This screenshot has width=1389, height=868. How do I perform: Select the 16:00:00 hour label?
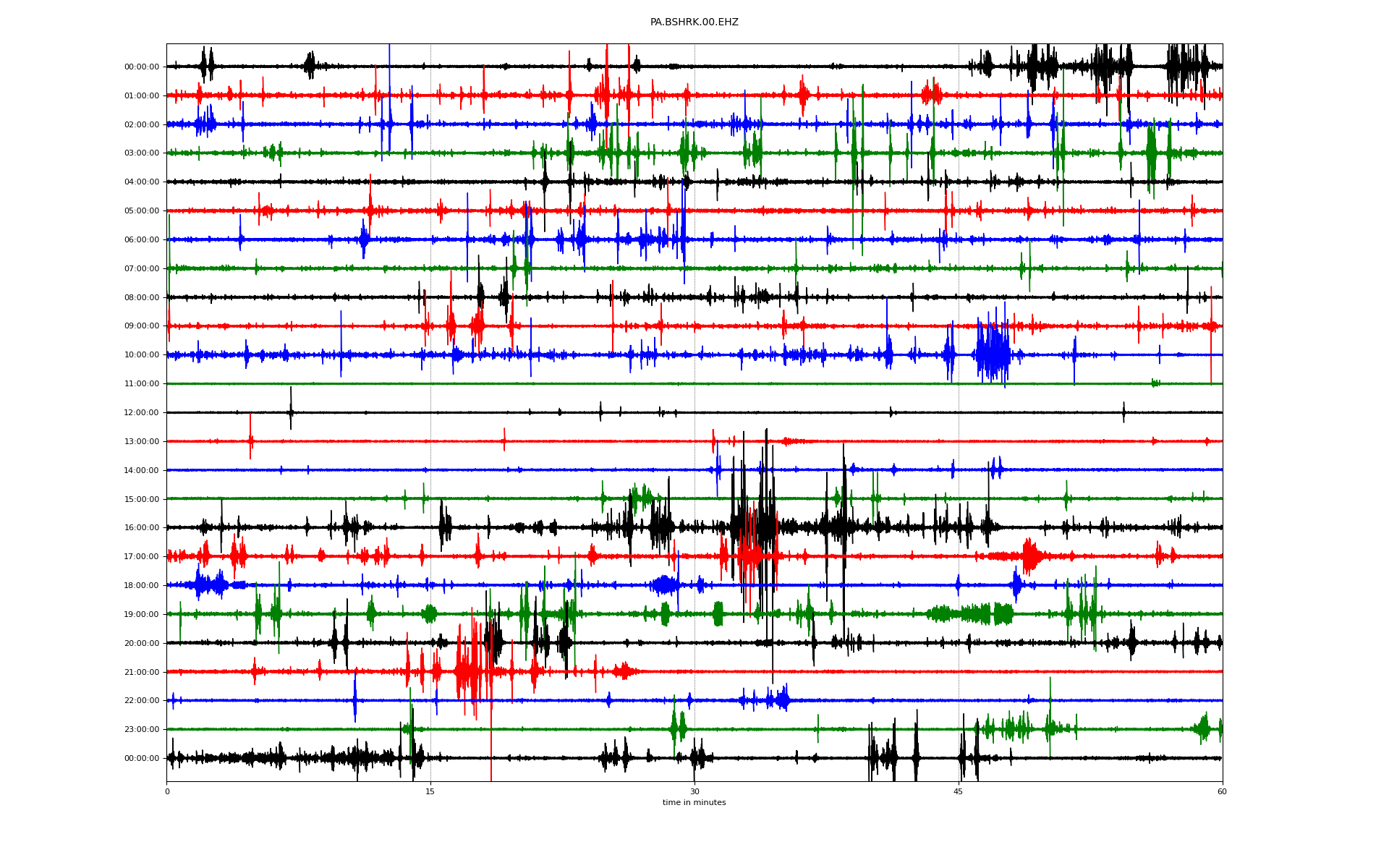coord(142,528)
